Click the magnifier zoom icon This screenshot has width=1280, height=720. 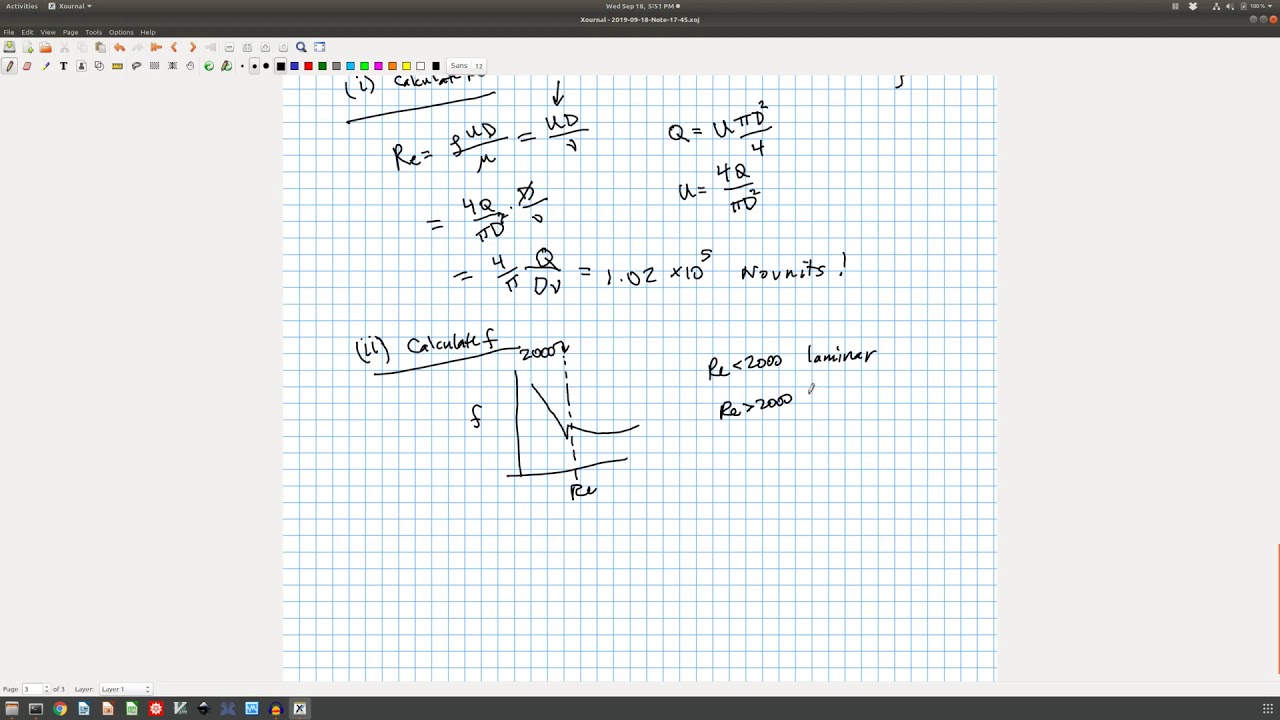click(x=301, y=47)
